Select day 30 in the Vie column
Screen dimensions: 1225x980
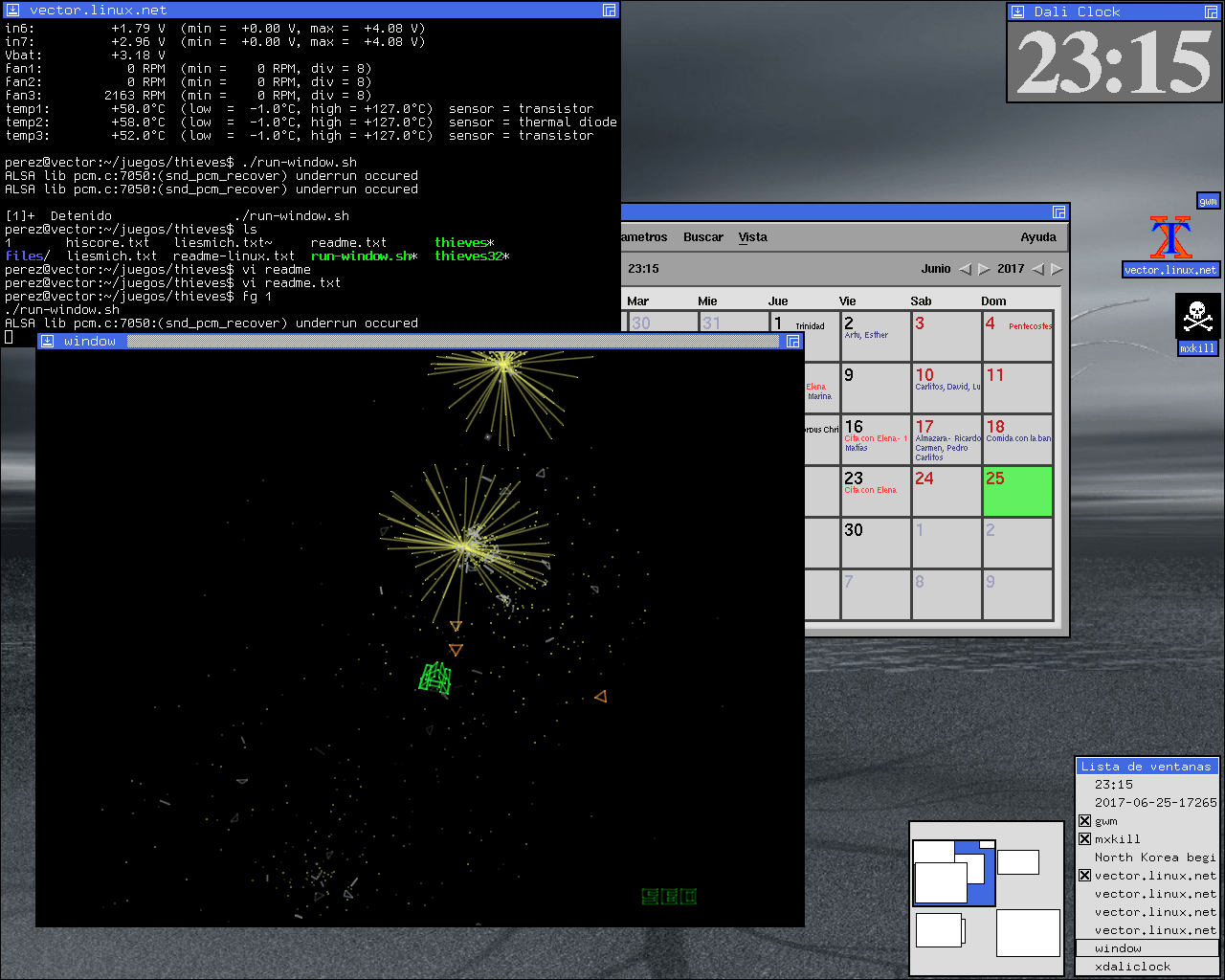pyautogui.click(x=876, y=543)
